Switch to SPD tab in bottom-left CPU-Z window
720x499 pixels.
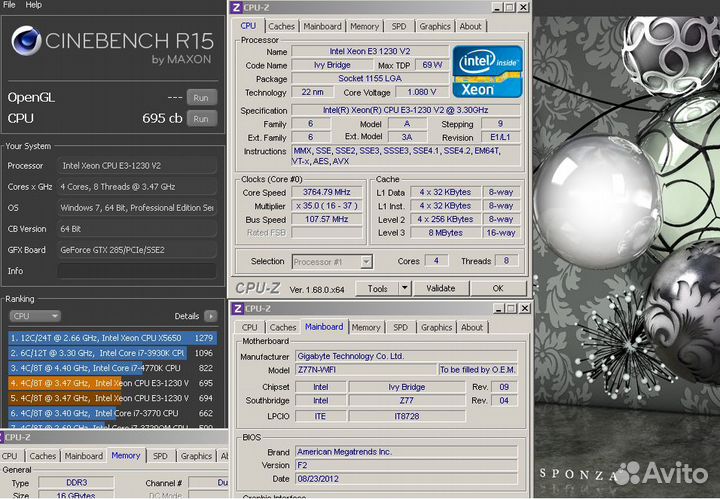[160, 456]
